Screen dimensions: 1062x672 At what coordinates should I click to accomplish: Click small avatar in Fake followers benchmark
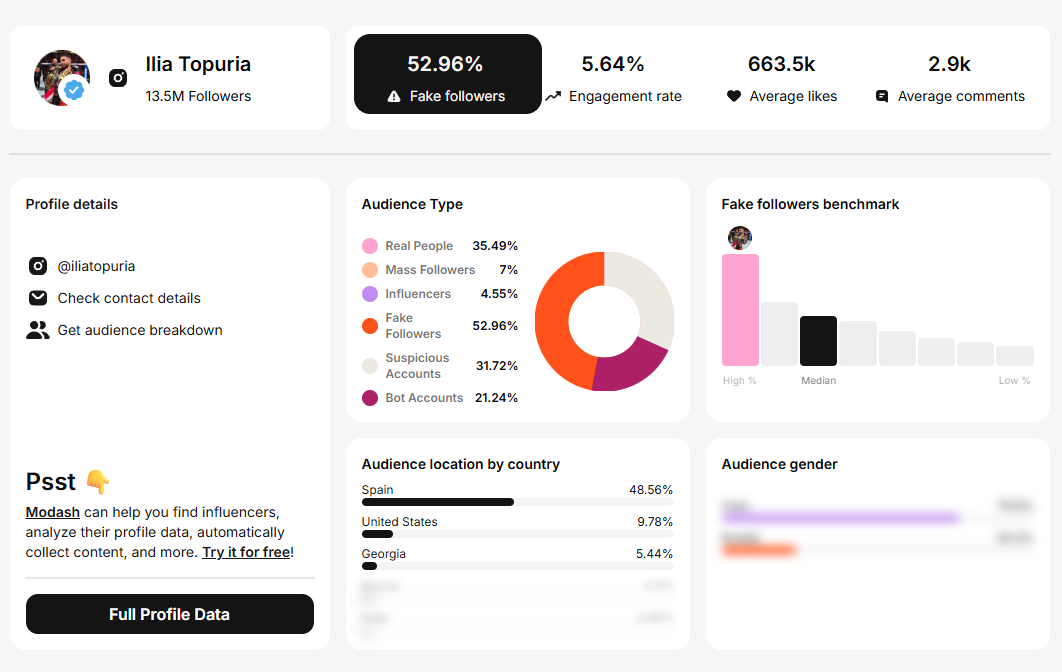click(x=740, y=238)
